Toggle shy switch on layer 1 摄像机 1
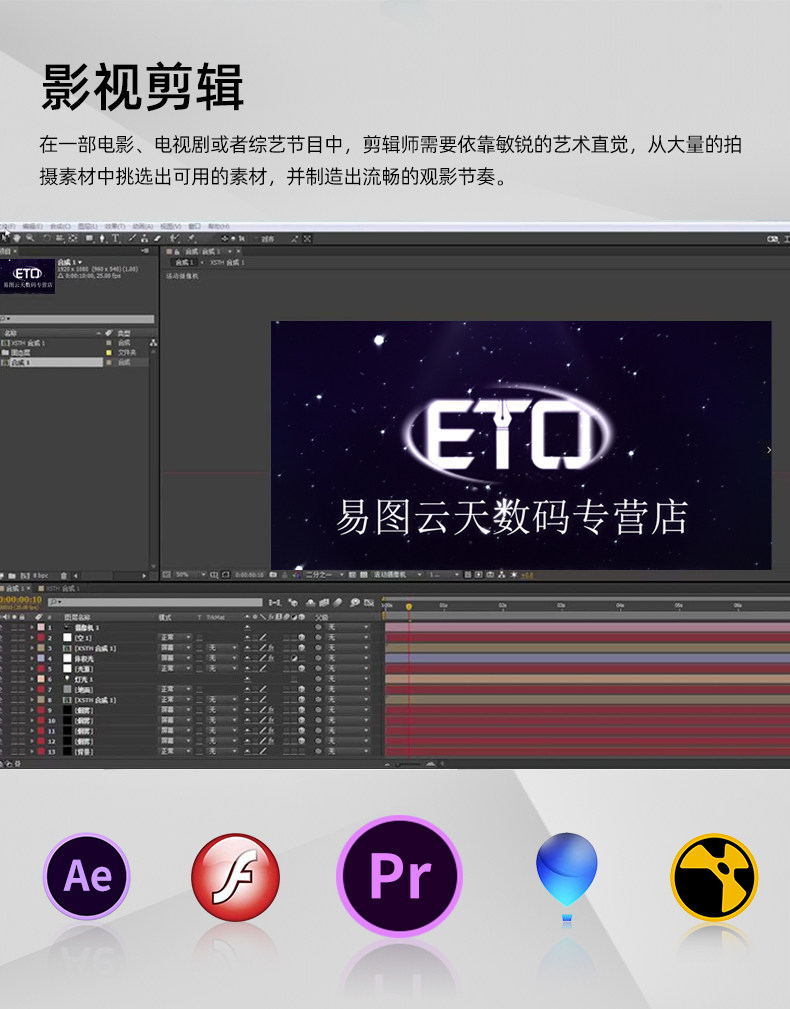This screenshot has width=790, height=1009. 247,627
